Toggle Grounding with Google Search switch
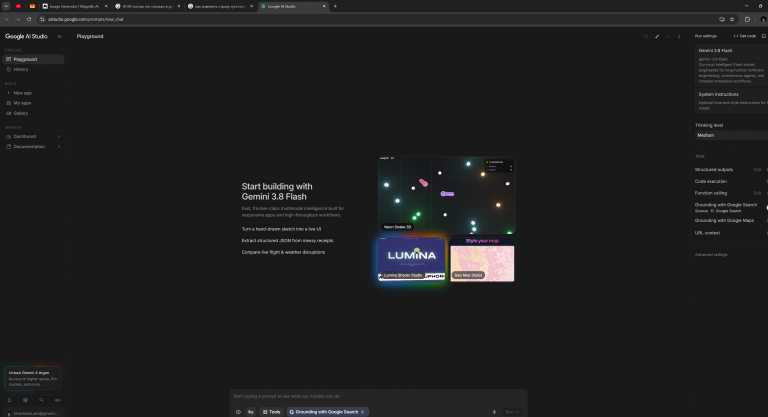Viewport: 768px width, 417px height. tap(767, 207)
